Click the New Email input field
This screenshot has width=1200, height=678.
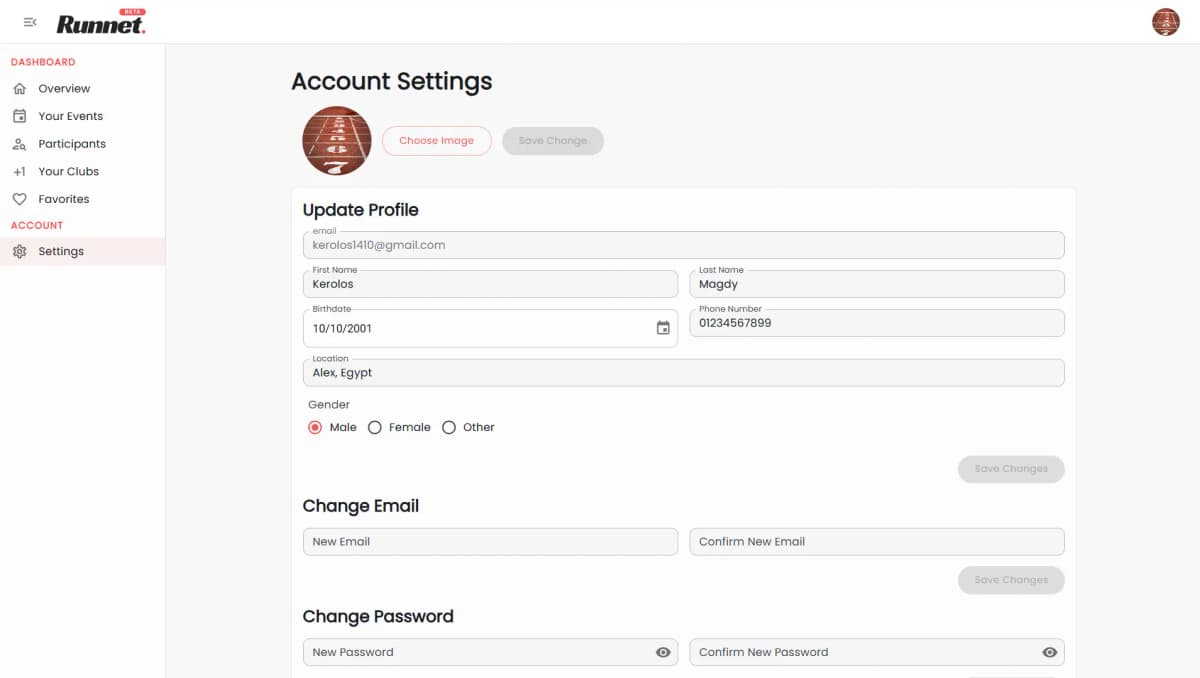pyautogui.click(x=489, y=542)
